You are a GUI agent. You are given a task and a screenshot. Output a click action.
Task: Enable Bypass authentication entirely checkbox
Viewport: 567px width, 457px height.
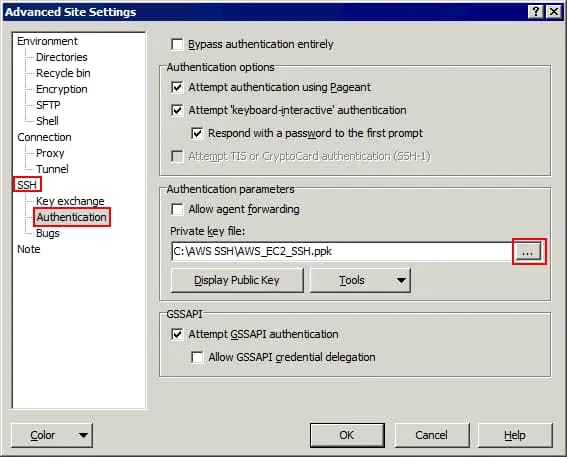pos(177,44)
